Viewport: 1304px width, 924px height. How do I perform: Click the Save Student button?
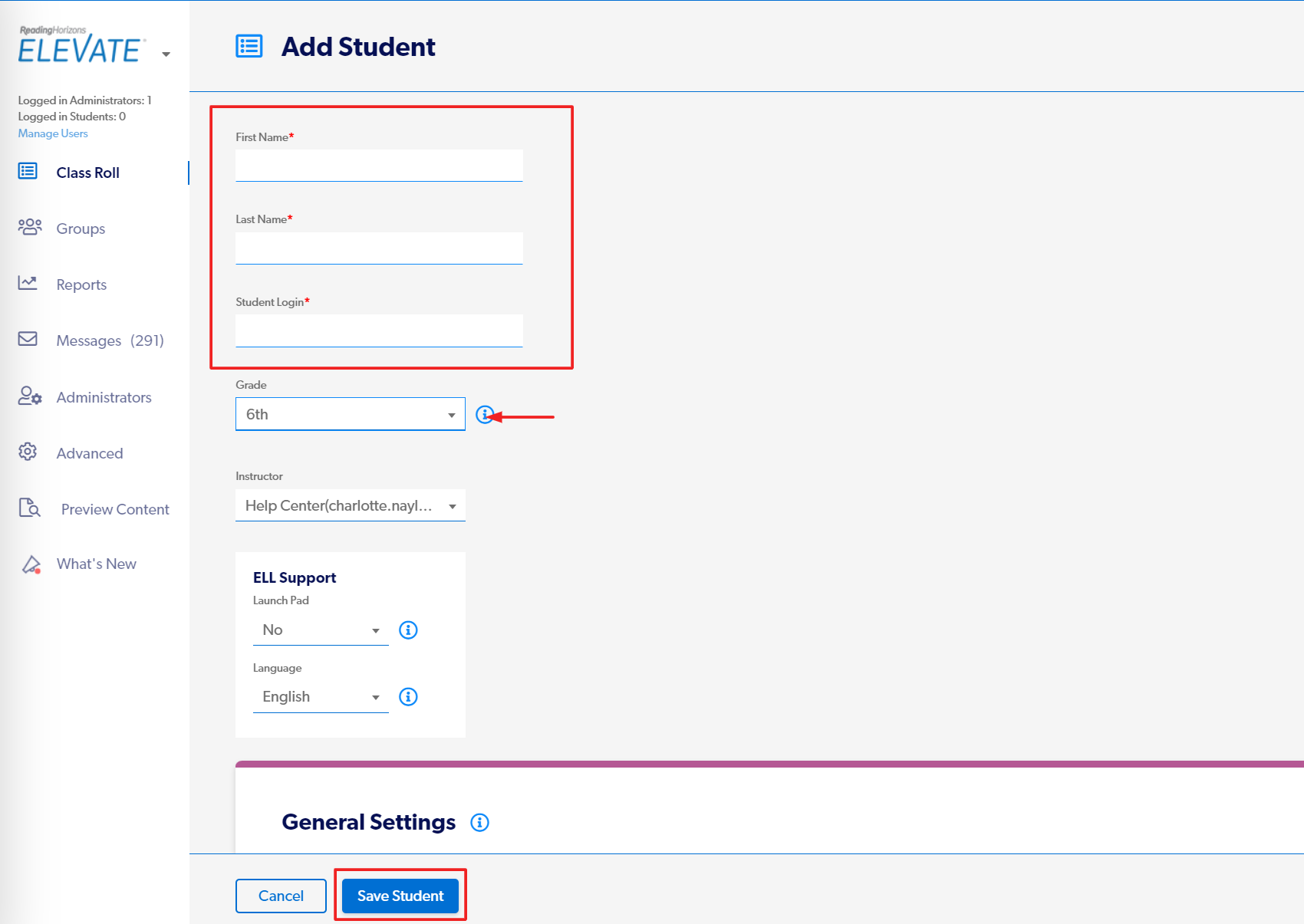400,896
